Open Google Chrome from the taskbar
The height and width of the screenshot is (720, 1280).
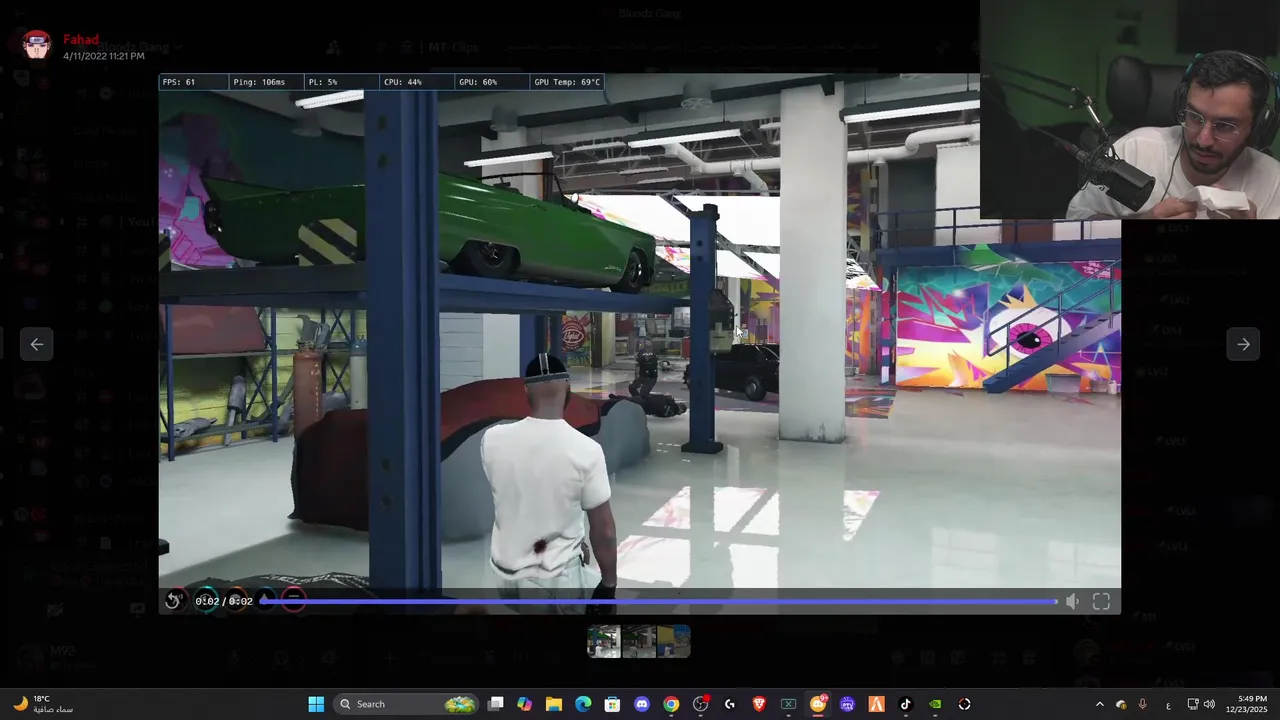tap(671, 704)
